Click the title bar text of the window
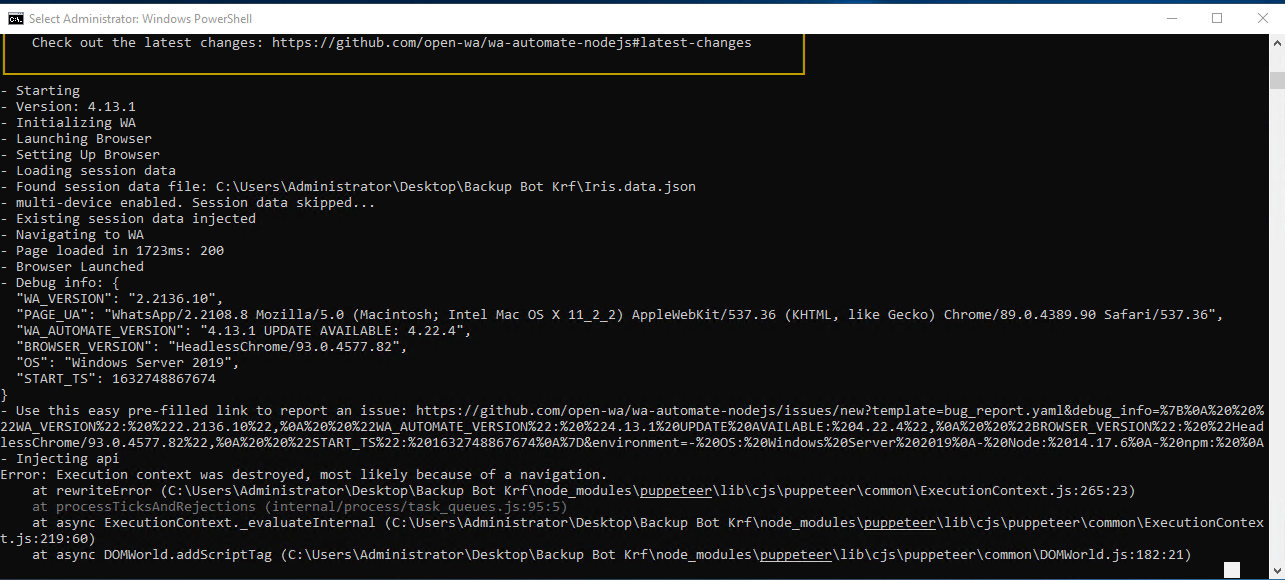The image size is (1285, 580). tap(140, 18)
